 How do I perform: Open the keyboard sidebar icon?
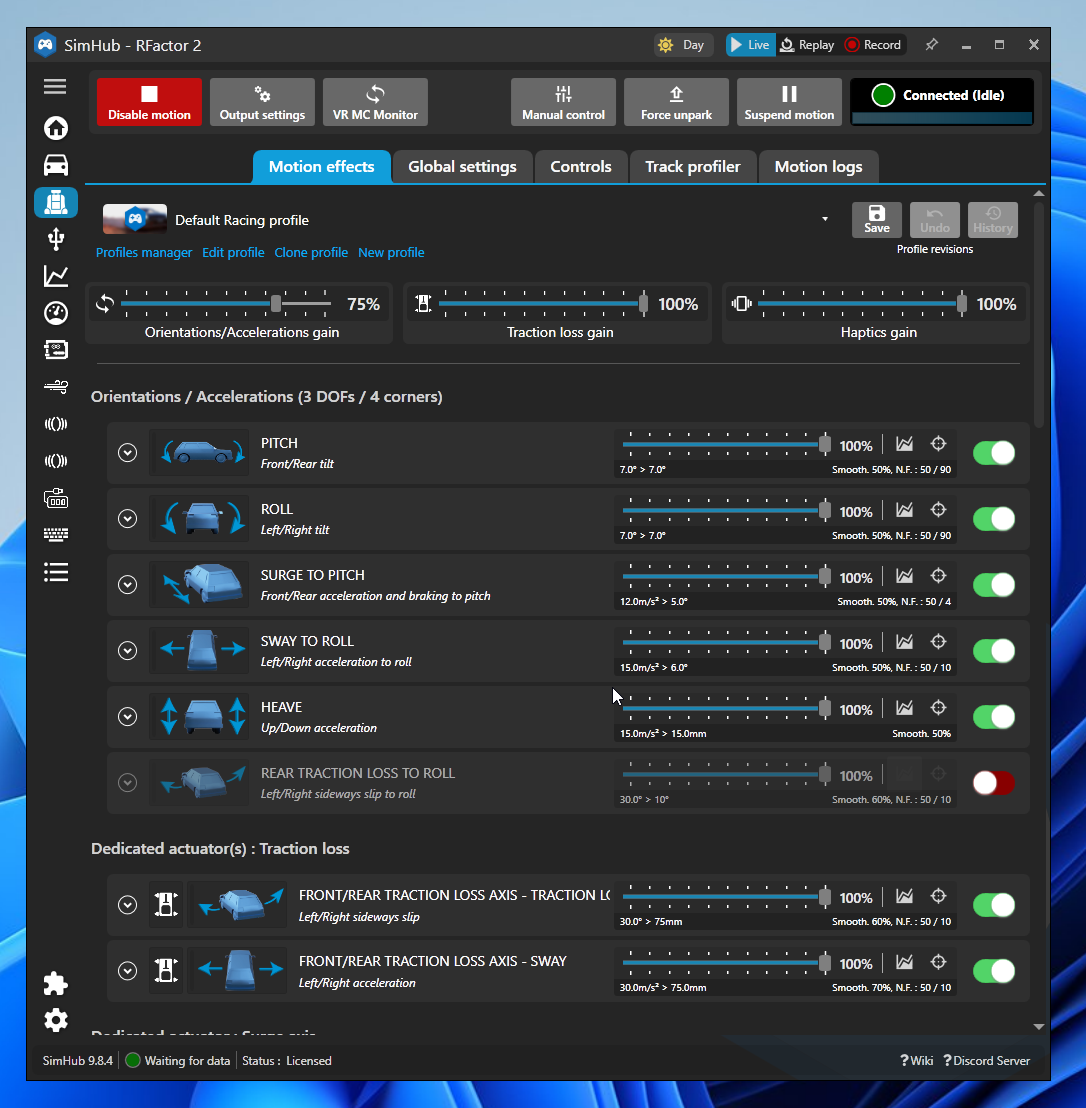(x=56, y=534)
